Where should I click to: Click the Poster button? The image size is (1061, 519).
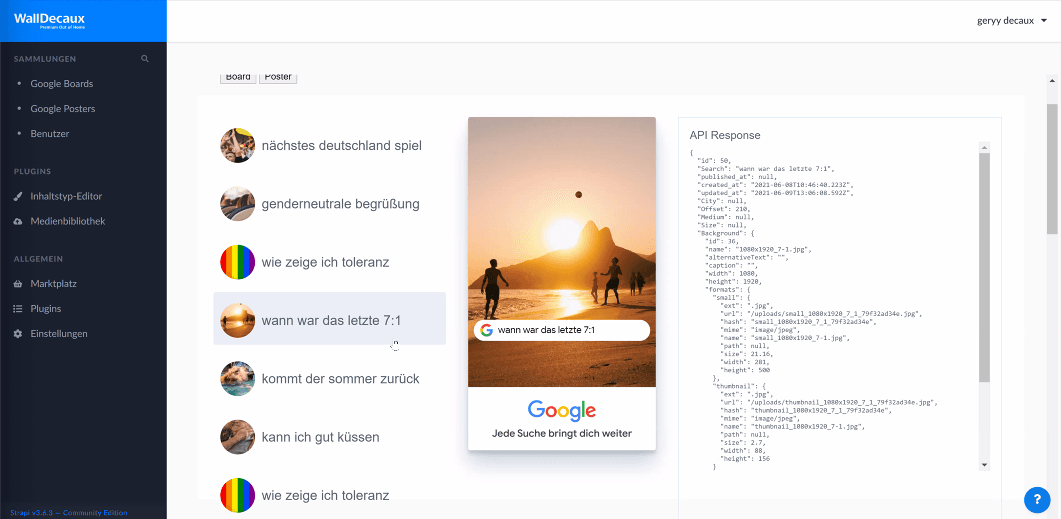coord(278,76)
